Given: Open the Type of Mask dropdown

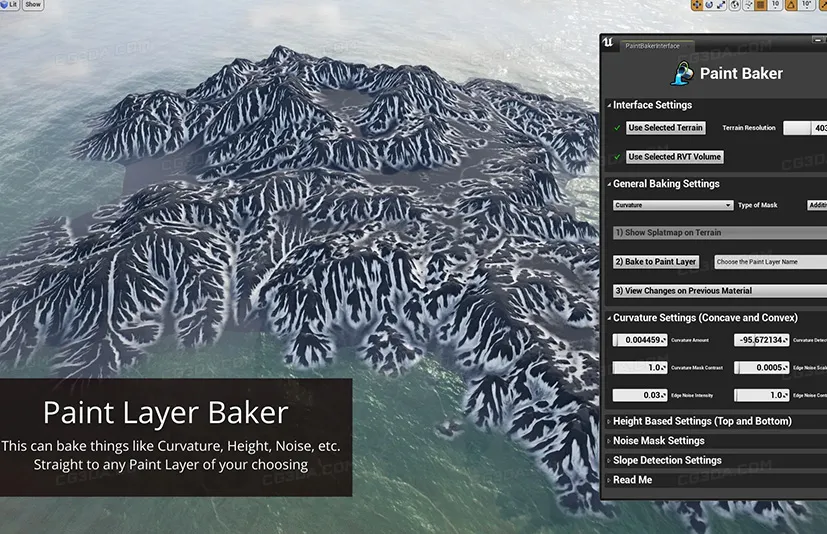Looking at the screenshot, I should (x=817, y=205).
